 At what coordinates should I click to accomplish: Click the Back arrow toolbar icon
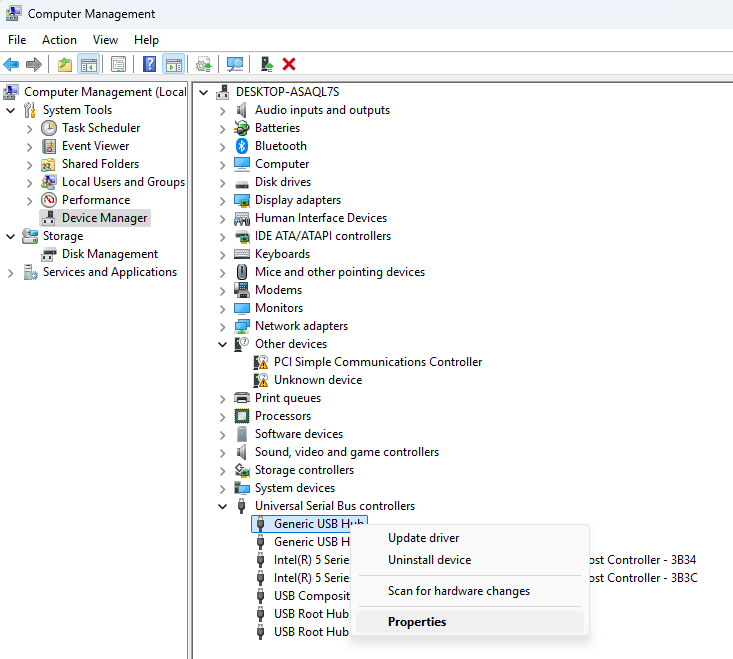(11, 64)
